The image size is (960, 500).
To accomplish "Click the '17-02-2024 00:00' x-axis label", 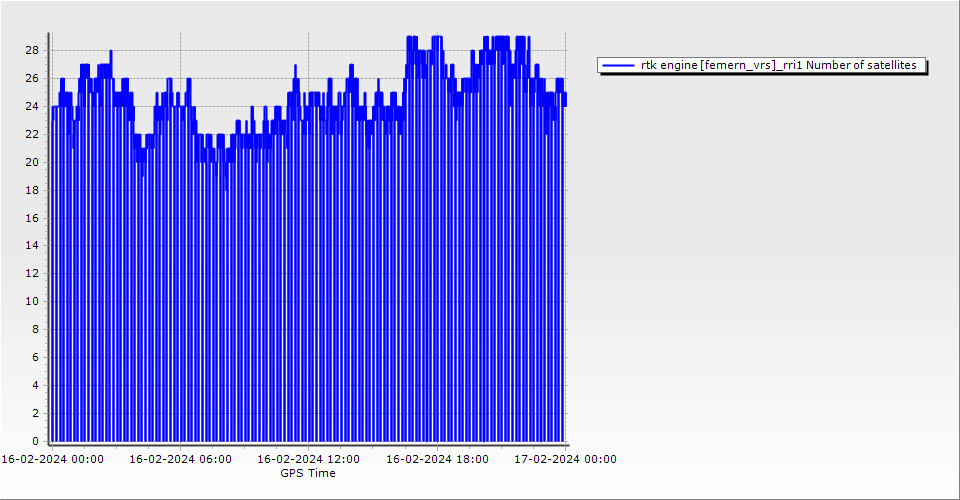I will 566,460.
